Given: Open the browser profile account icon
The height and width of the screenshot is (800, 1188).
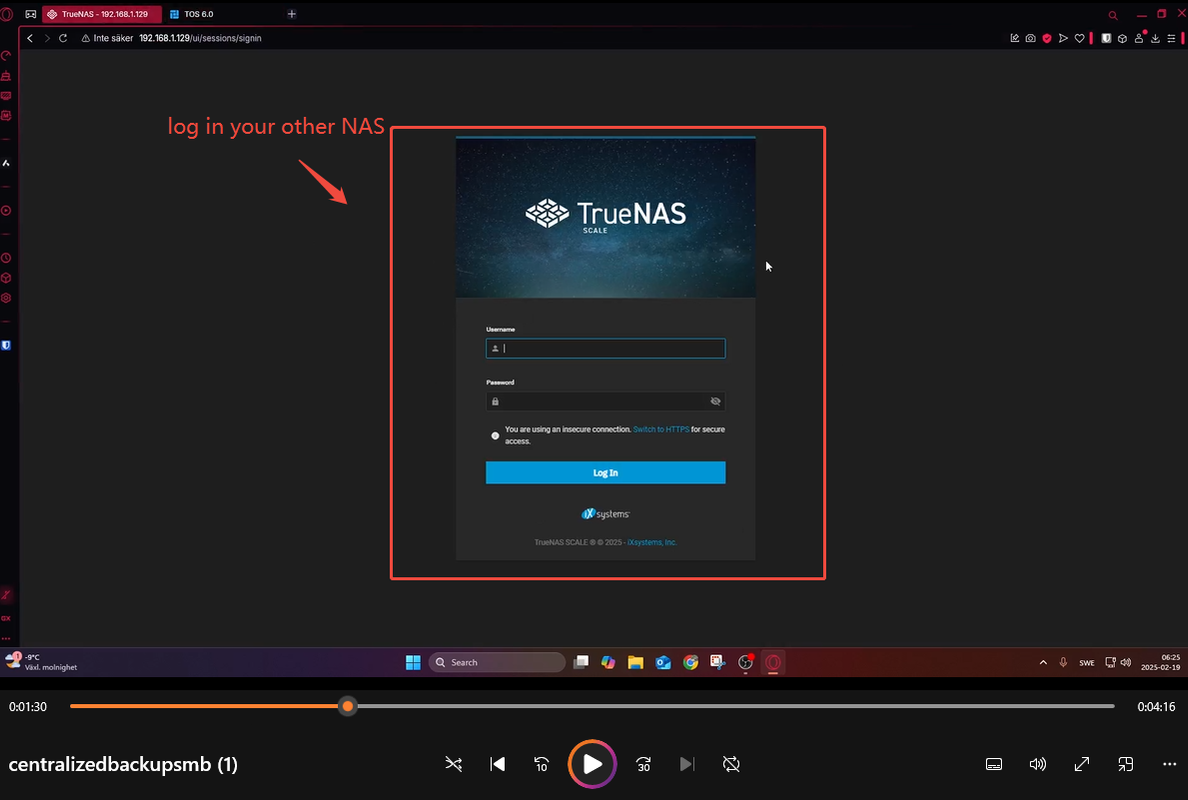Looking at the screenshot, I should click(x=1139, y=38).
